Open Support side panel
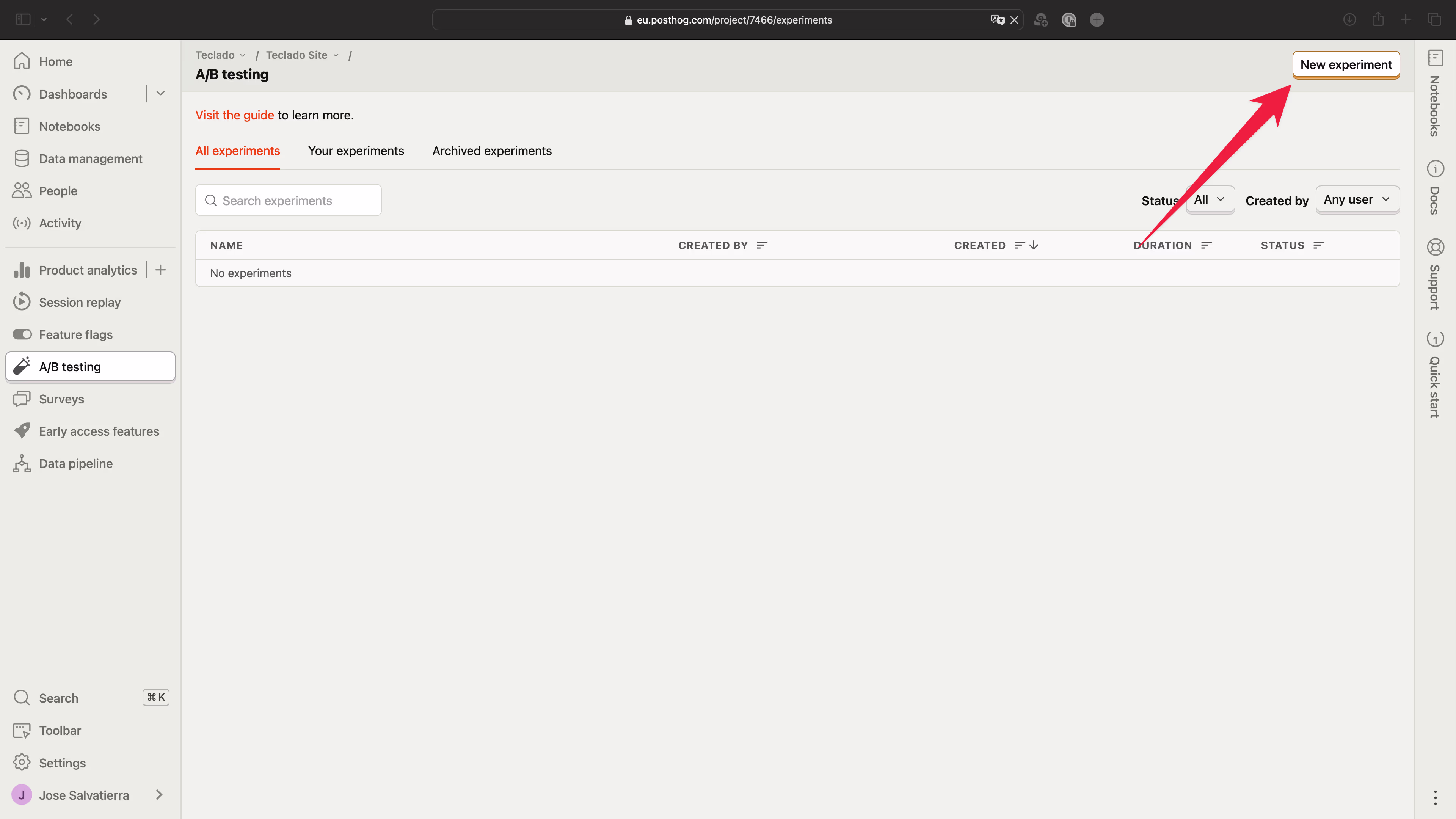Image resolution: width=1456 pixels, height=819 pixels. coord(1435,275)
